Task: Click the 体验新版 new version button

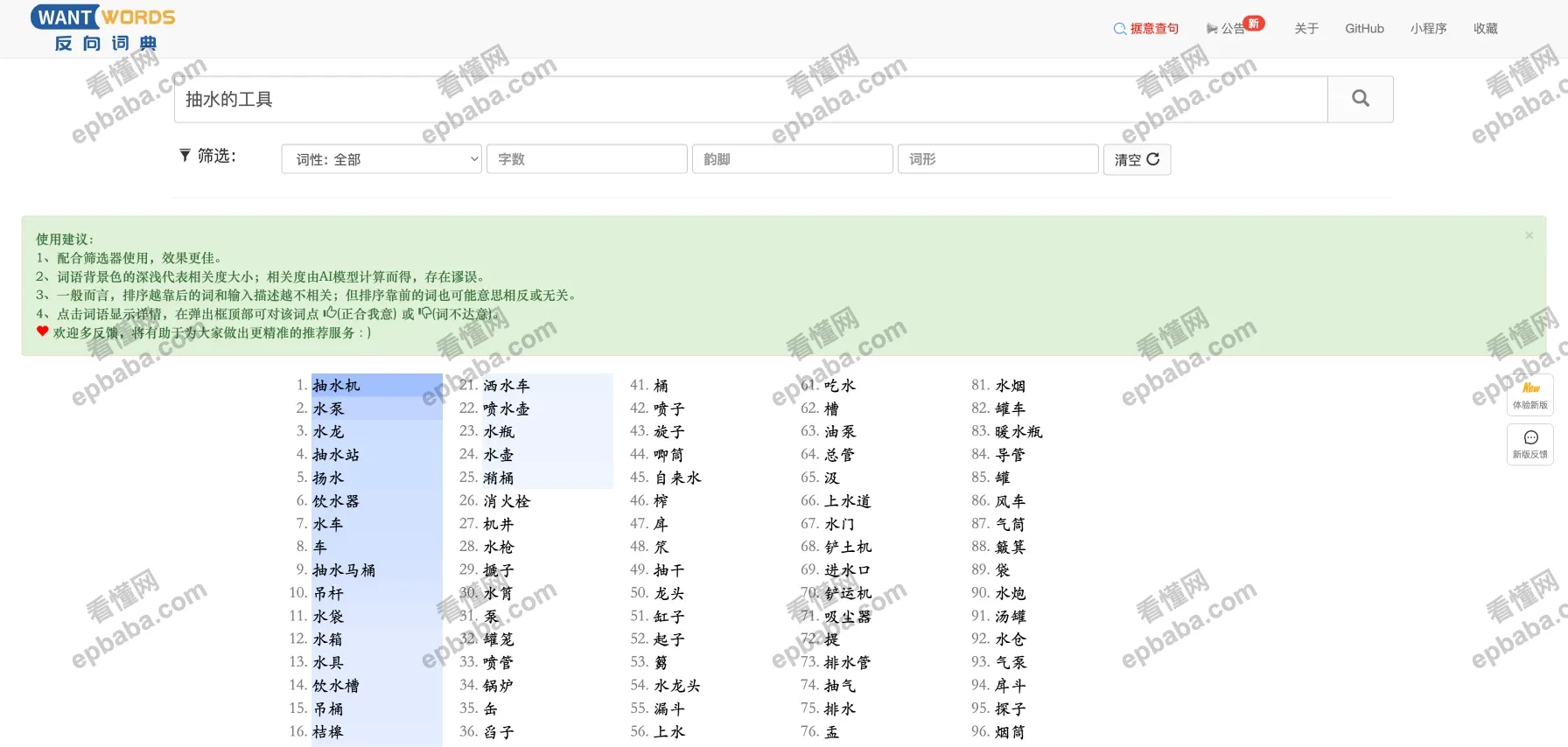Action: 1530,395
